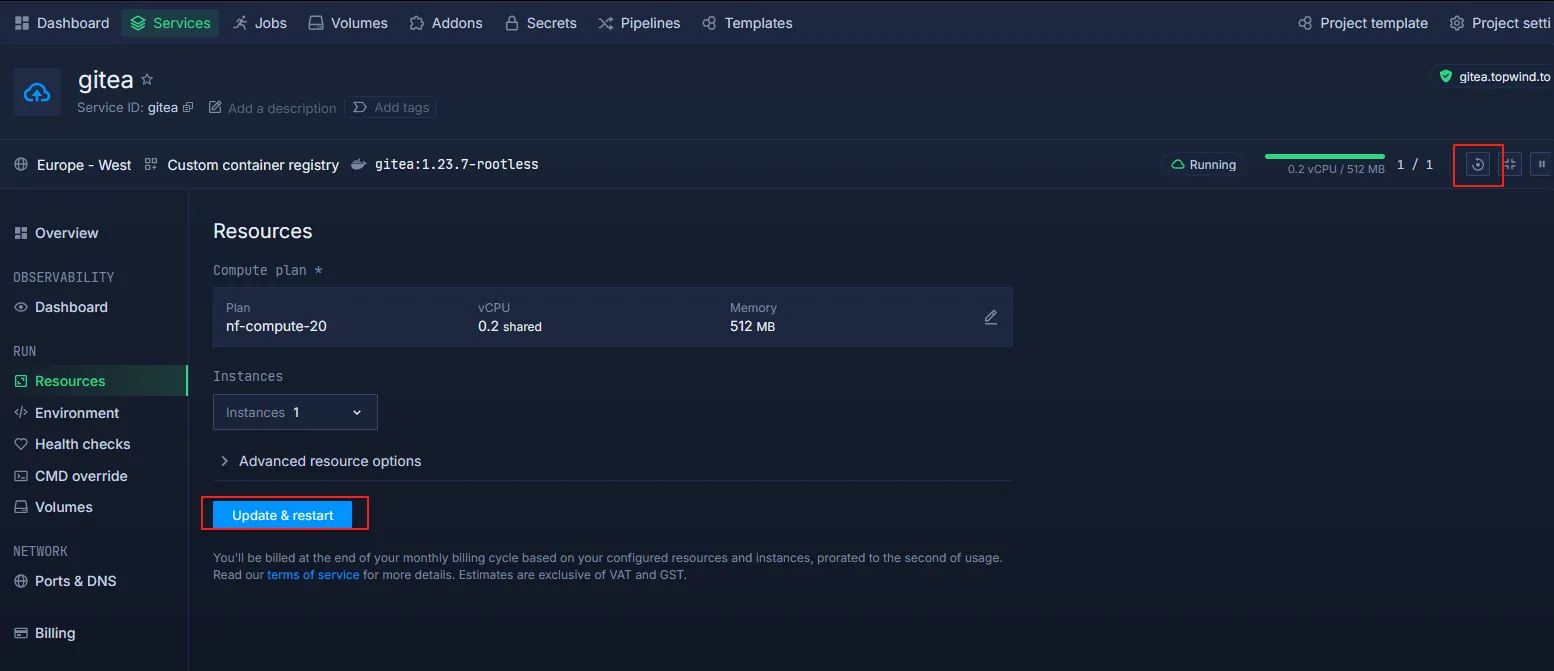This screenshot has height=671, width=1554.
Task: Open the observability Dashboard sidebar item
Action: (x=61, y=307)
